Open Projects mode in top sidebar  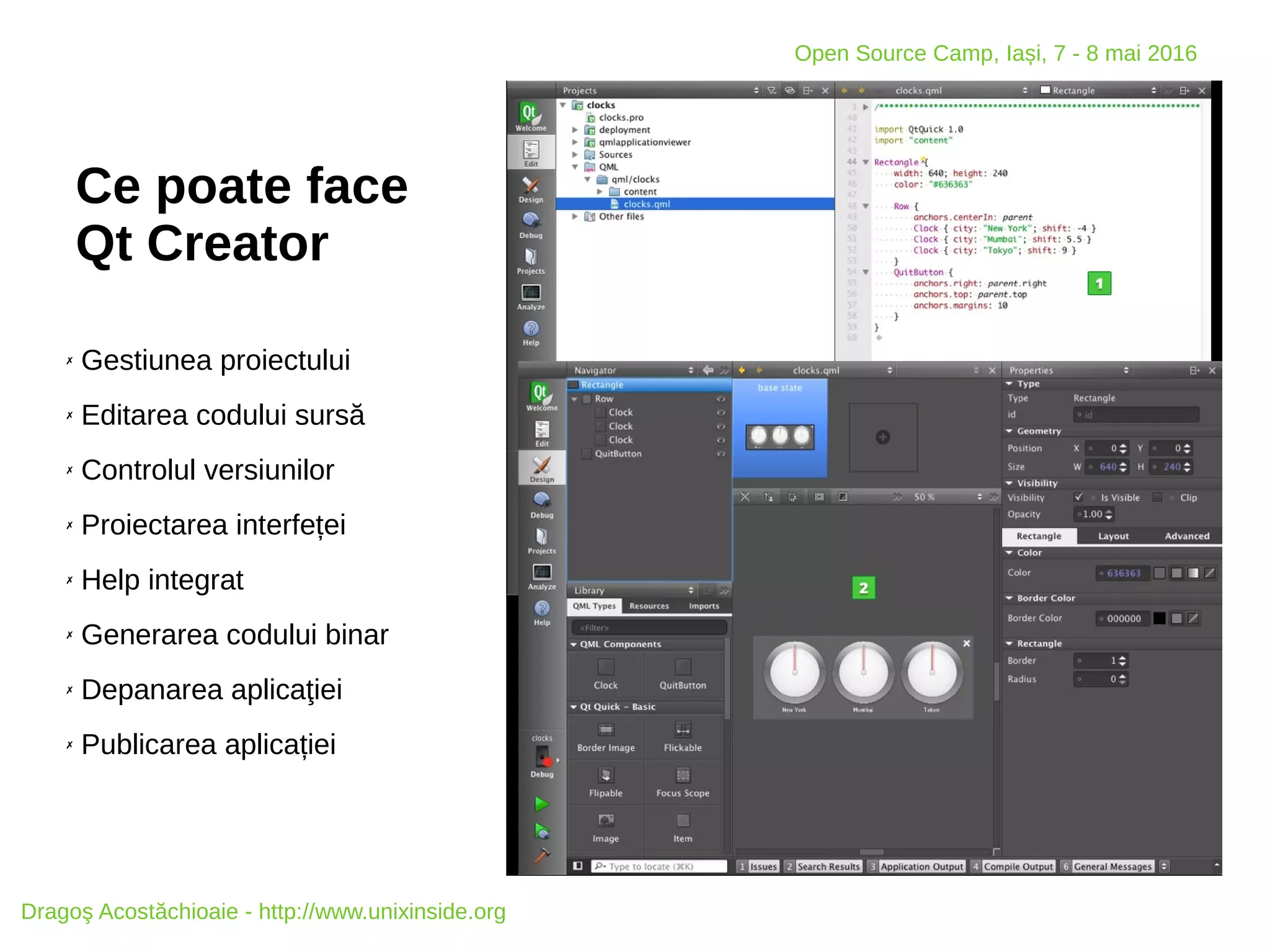pyautogui.click(x=531, y=260)
